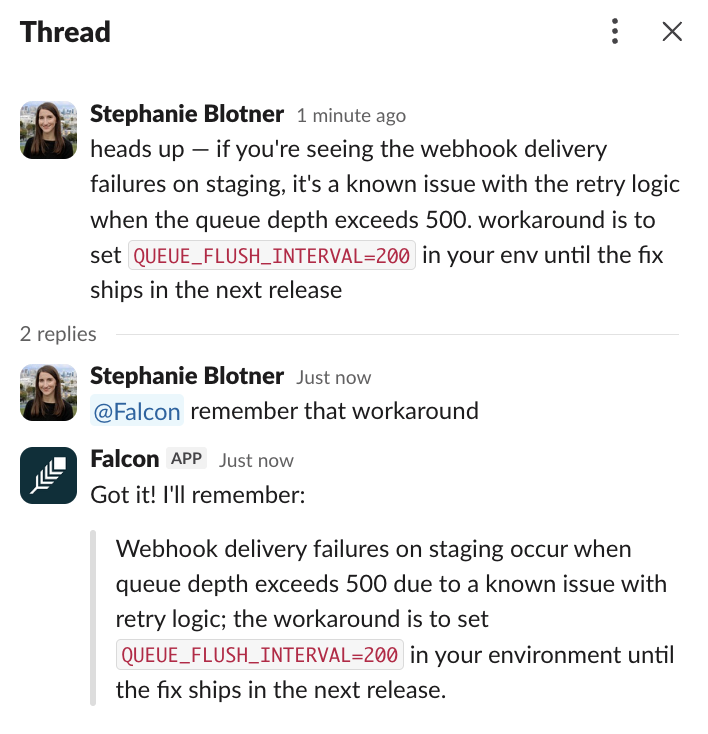Viewport: 708px width, 734px height.
Task: Open the "1 minute ago" timestamp link
Action: [351, 116]
